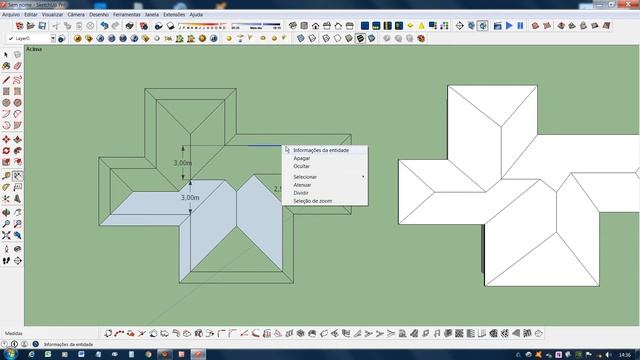This screenshot has width=640, height=360.
Task: Open the Câmera menu
Action: coord(76,14)
